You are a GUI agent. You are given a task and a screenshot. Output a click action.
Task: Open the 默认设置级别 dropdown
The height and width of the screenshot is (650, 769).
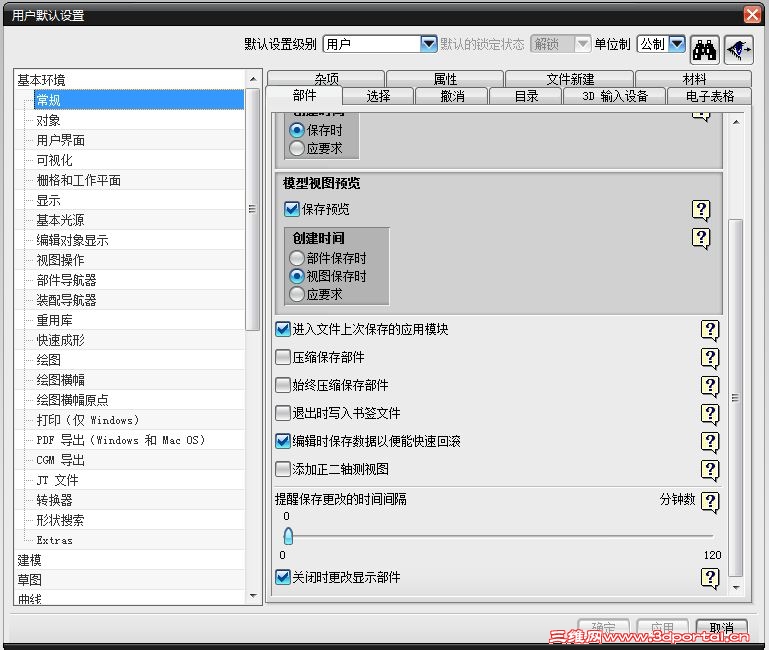[429, 44]
